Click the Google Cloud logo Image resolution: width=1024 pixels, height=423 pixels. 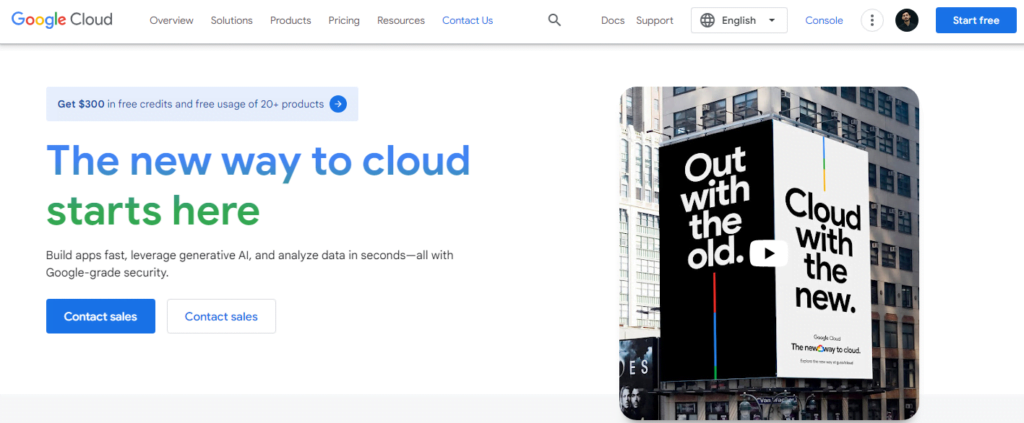[x=62, y=20]
